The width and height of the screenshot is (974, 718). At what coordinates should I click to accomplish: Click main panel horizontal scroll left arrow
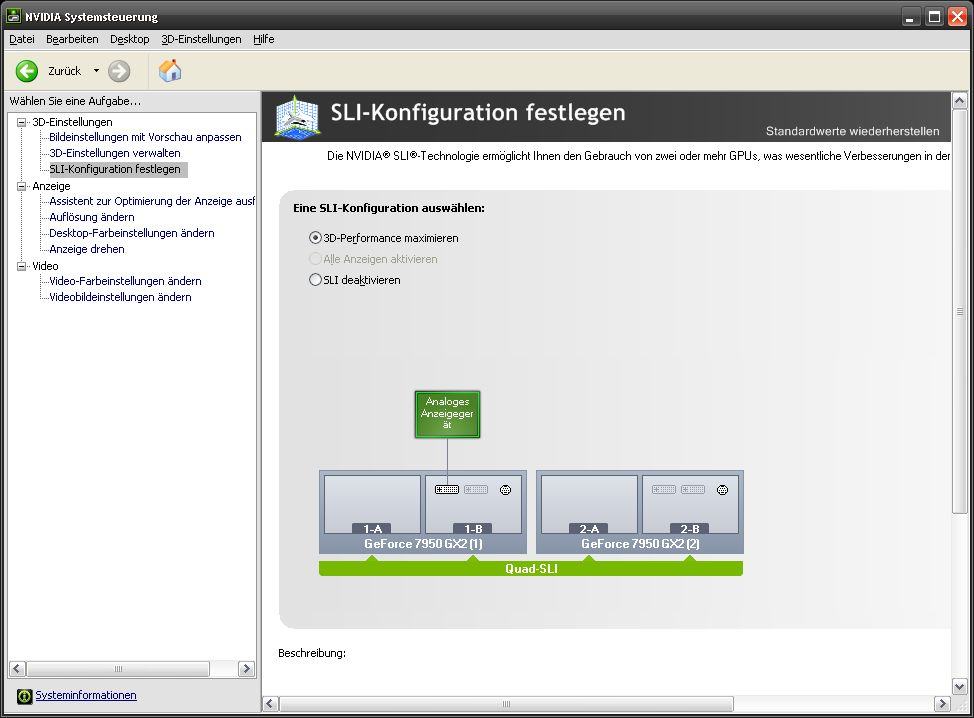point(270,704)
